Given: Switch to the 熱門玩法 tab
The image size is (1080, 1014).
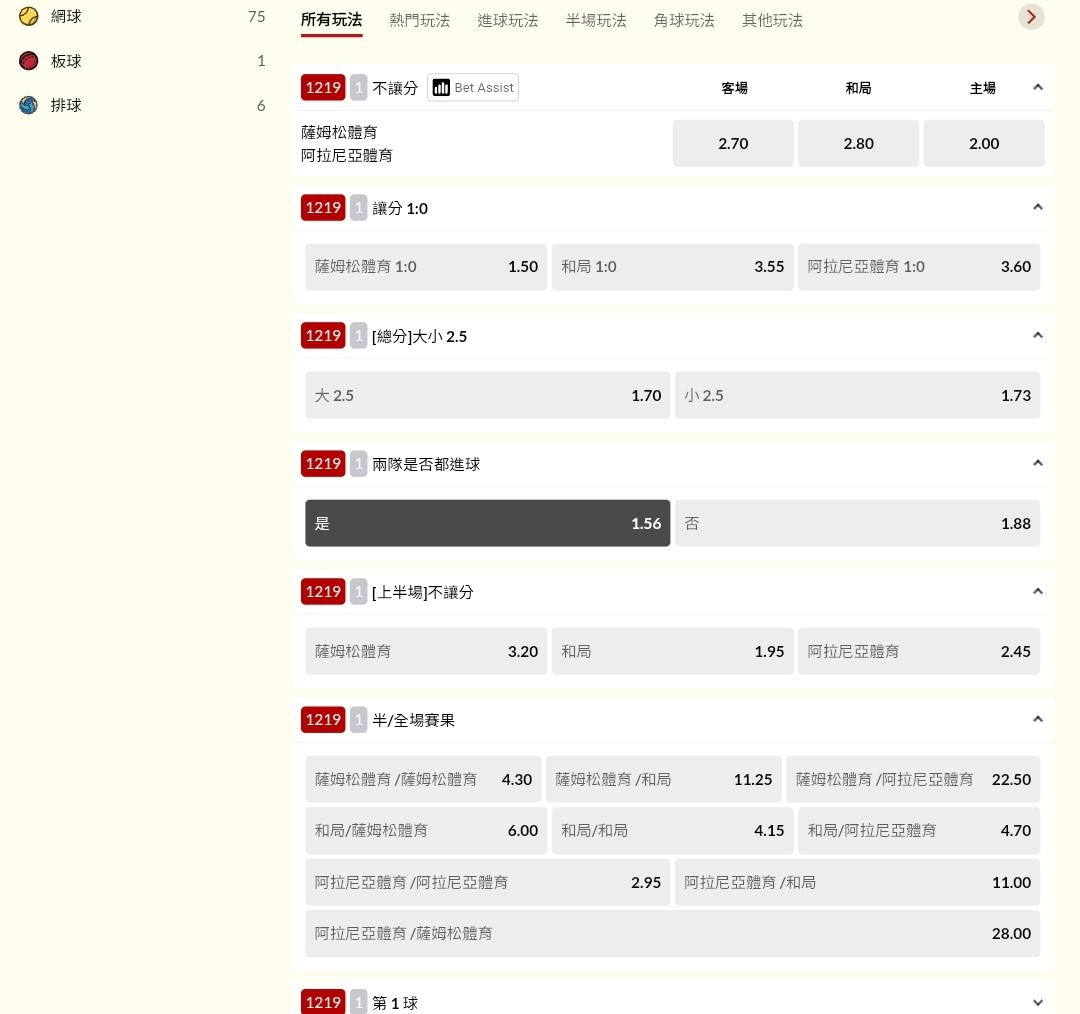Looking at the screenshot, I should (420, 20).
